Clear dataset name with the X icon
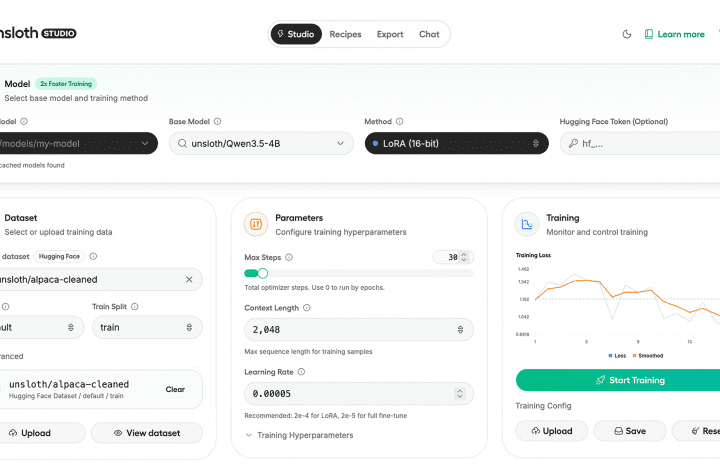Screen dimensions: 720x475 (189, 279)
